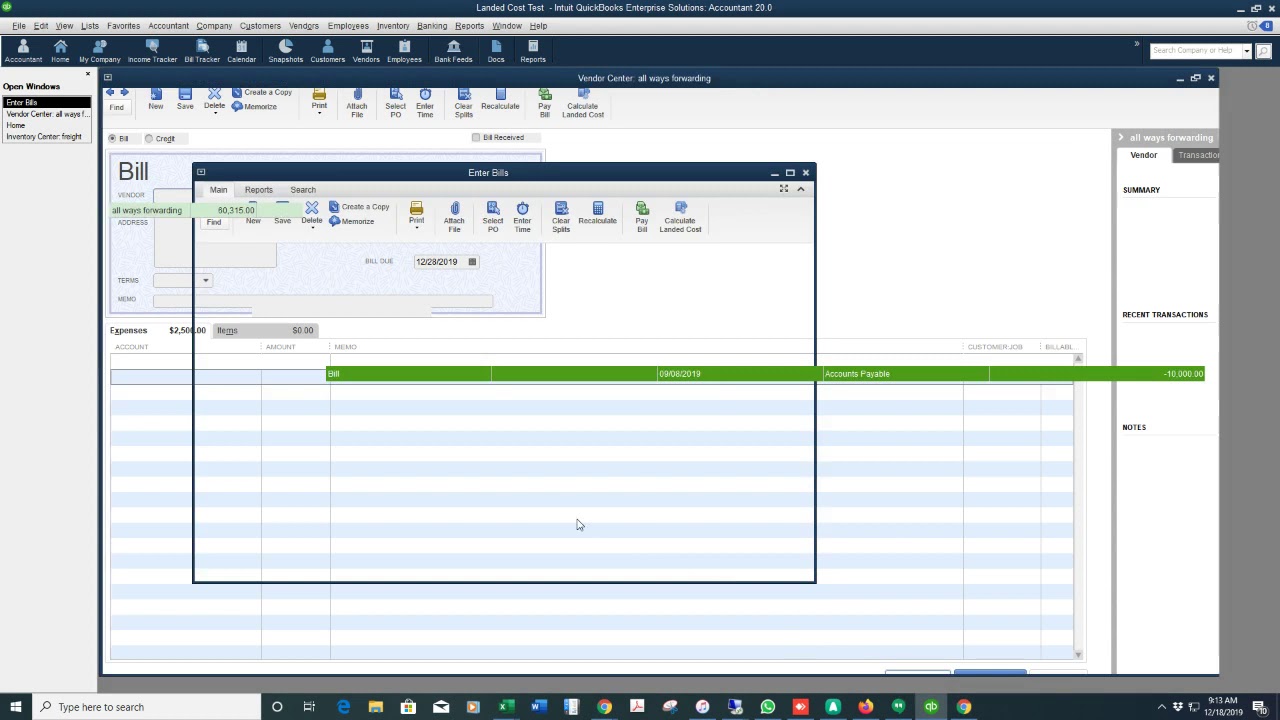Viewport: 1280px width, 720px height.
Task: Open the Bill Tracker icon
Action: coord(202,51)
